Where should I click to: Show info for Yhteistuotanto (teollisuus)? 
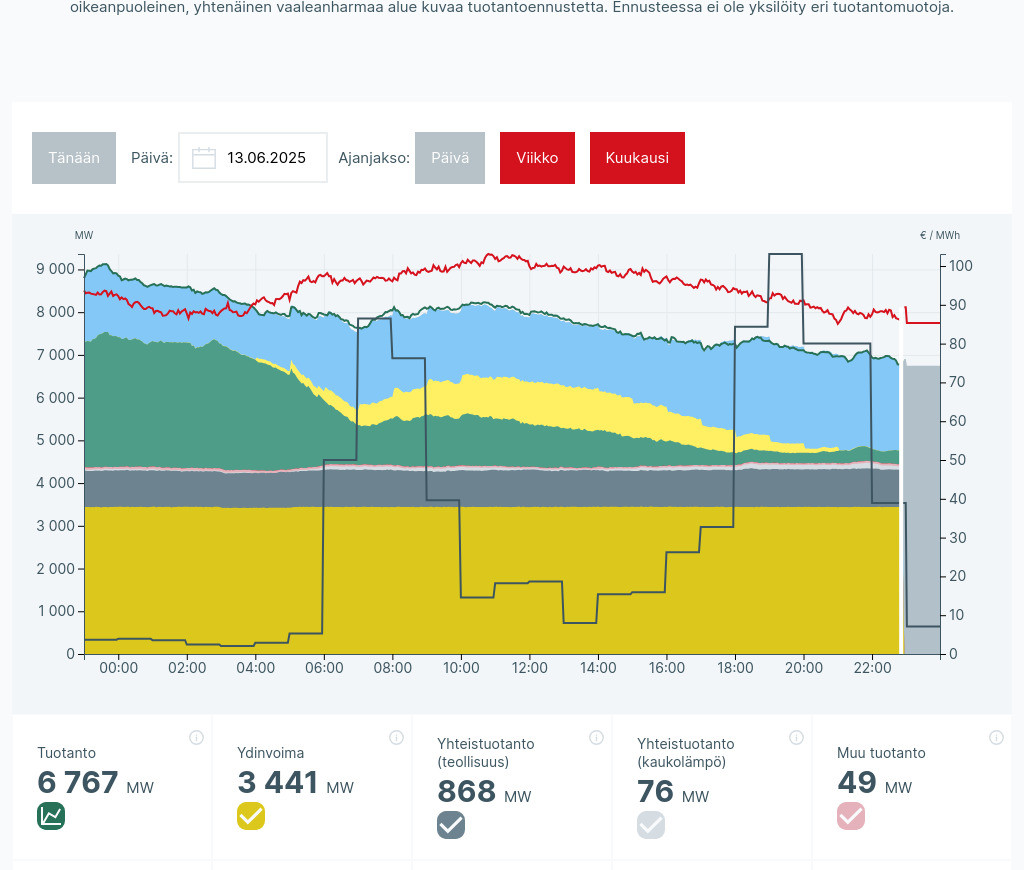click(596, 738)
